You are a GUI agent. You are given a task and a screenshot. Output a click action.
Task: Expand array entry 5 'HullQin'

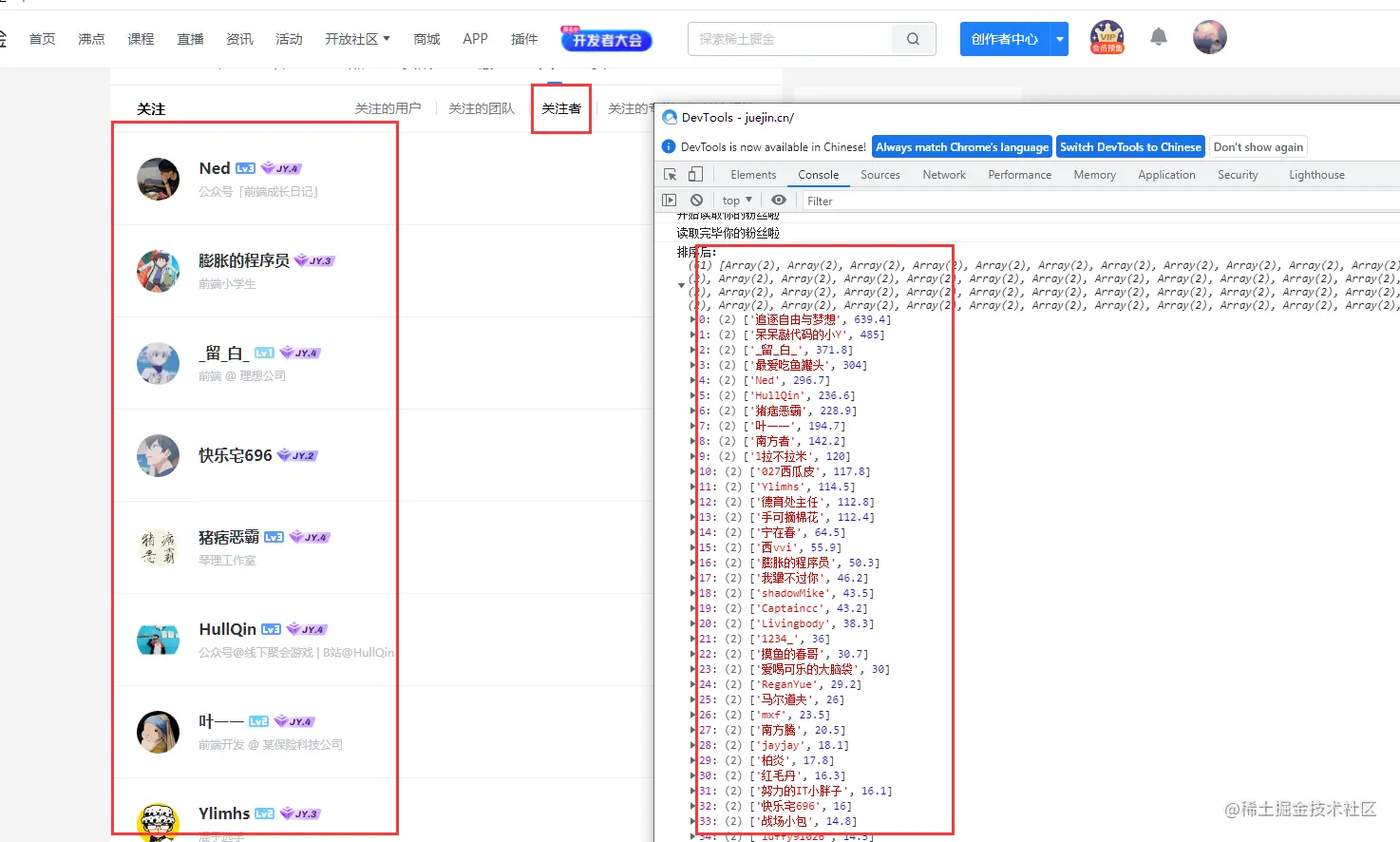point(692,396)
